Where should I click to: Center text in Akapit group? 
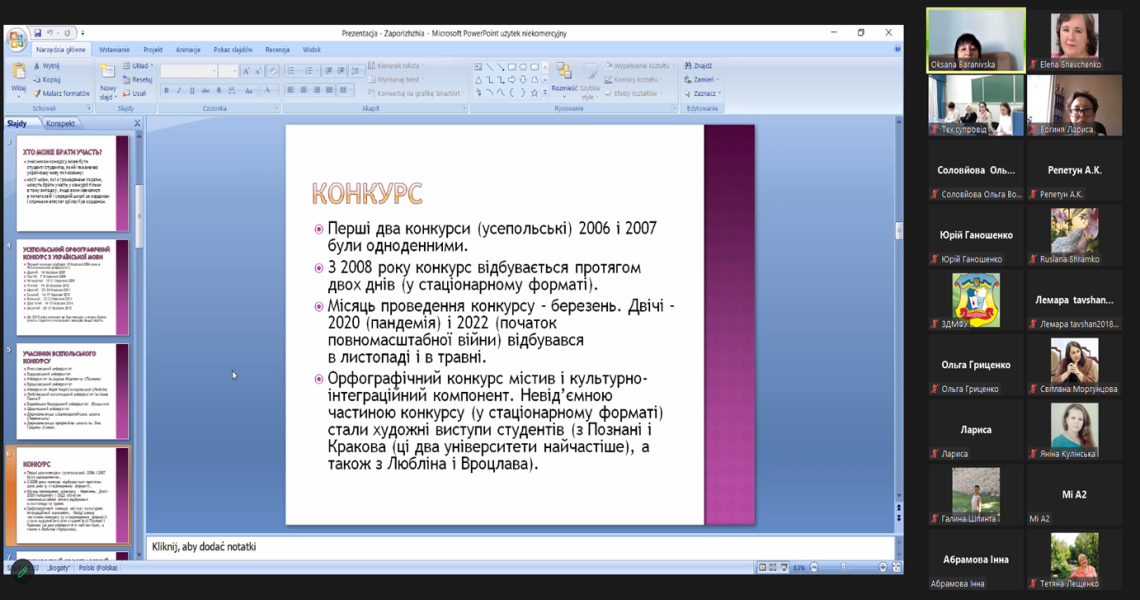pyautogui.click(x=303, y=89)
